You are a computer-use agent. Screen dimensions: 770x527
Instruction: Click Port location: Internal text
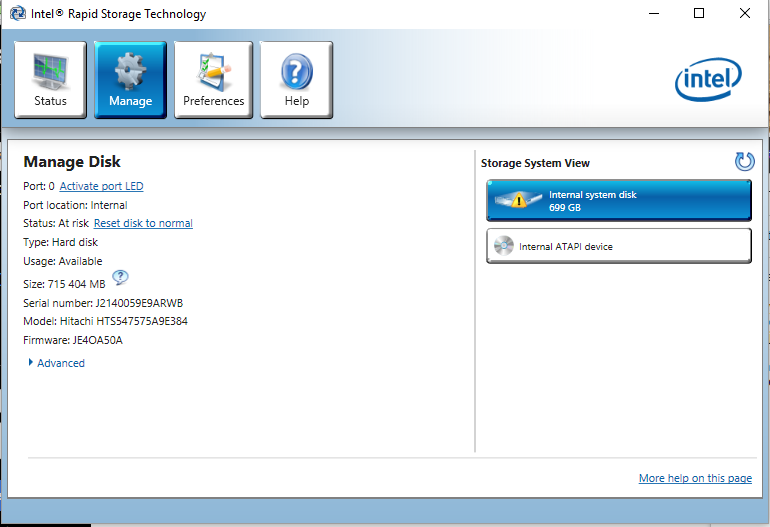point(75,205)
